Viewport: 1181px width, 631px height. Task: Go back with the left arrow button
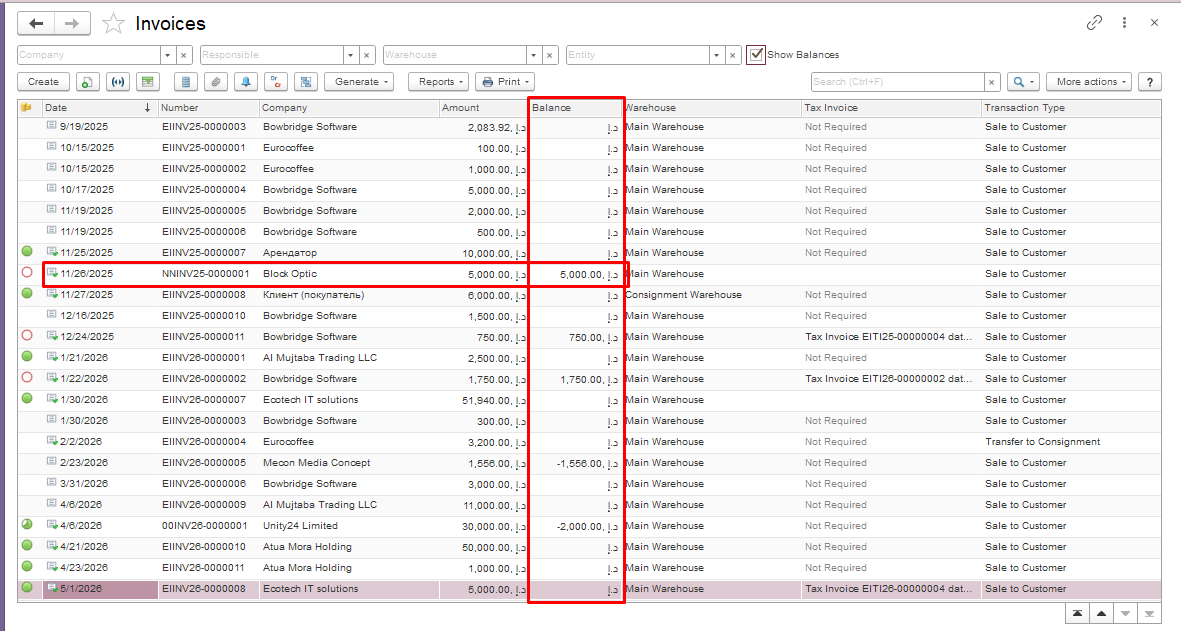click(x=35, y=23)
